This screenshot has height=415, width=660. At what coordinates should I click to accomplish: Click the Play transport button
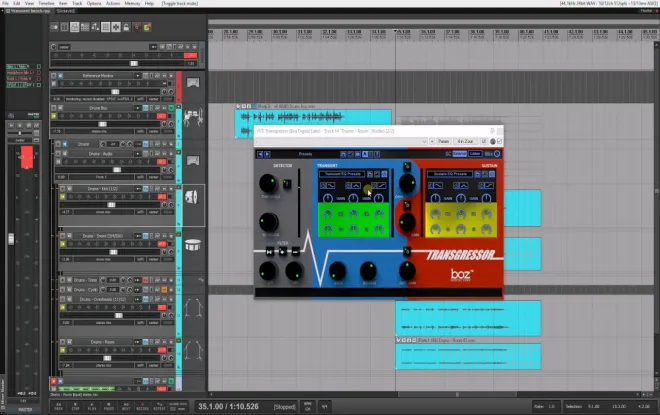click(92, 406)
